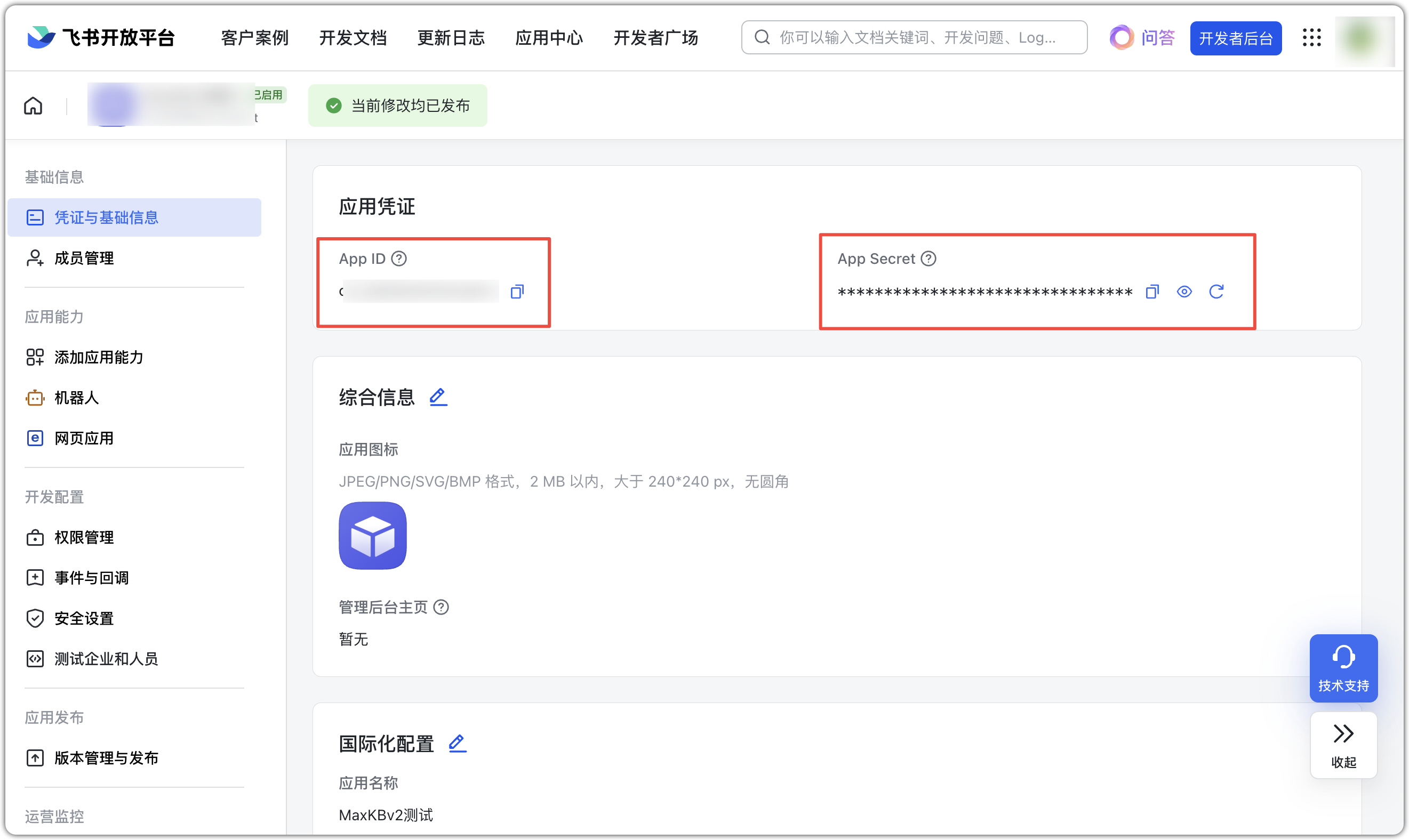Reveal the App Secret with the eye icon
The width and height of the screenshot is (1409, 840).
coord(1184,292)
